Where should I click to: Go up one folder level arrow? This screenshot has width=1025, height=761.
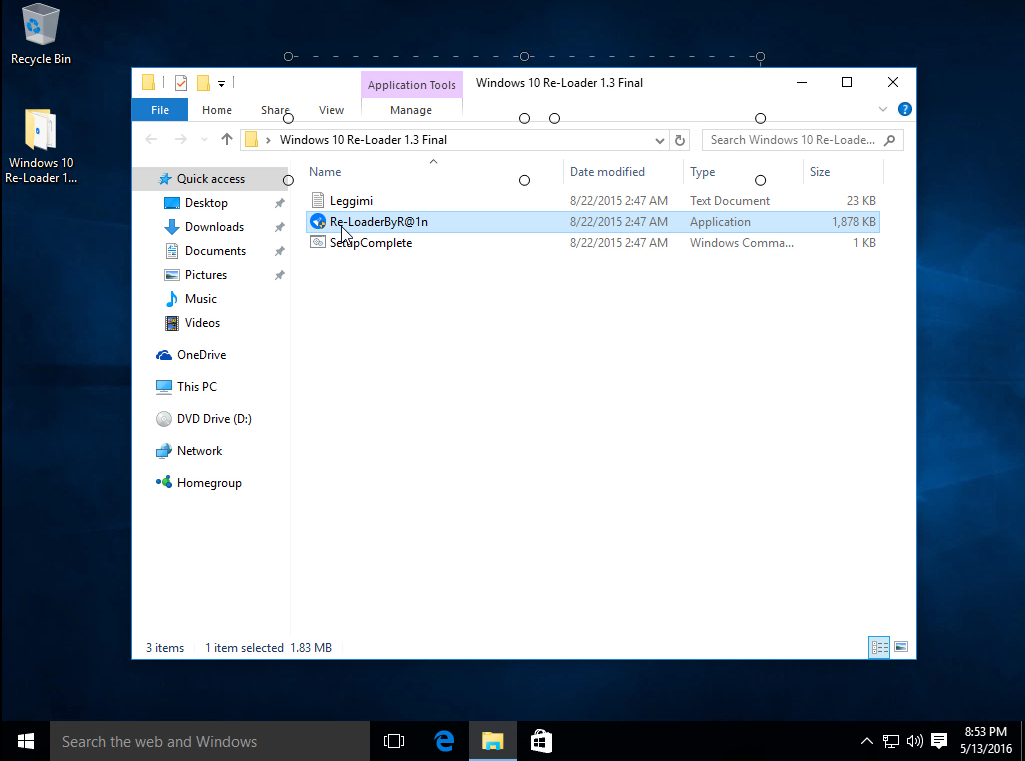(226, 139)
